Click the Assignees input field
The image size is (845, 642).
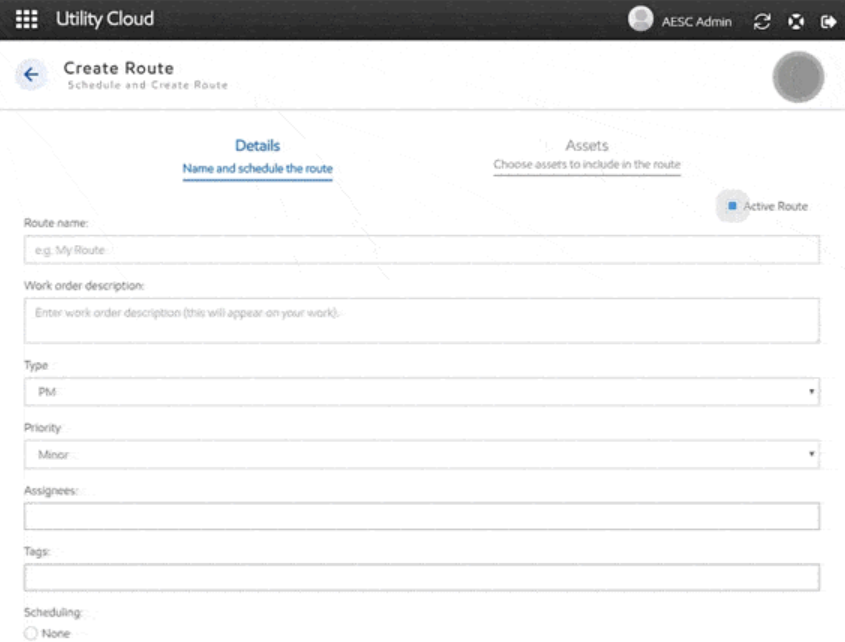tap(421, 516)
